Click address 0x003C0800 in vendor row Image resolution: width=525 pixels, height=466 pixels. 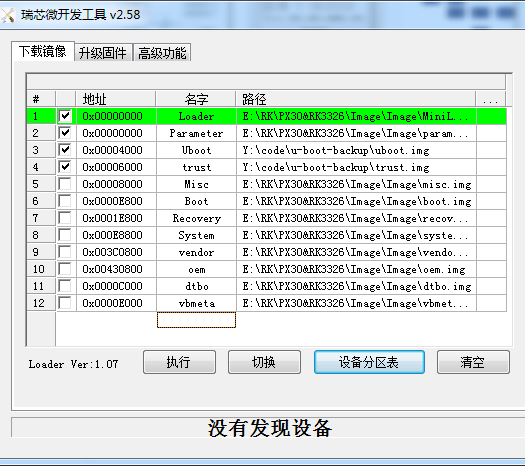click(116, 252)
